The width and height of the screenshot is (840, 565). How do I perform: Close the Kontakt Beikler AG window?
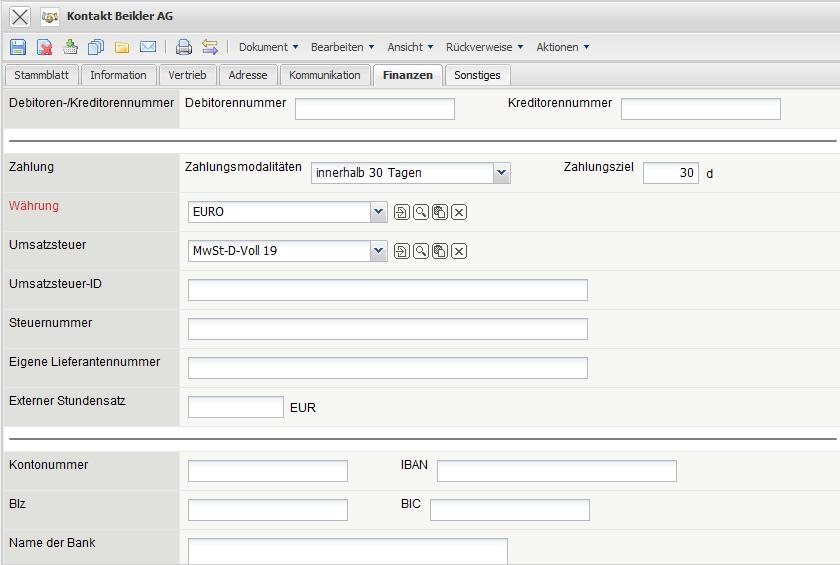coord(19,17)
